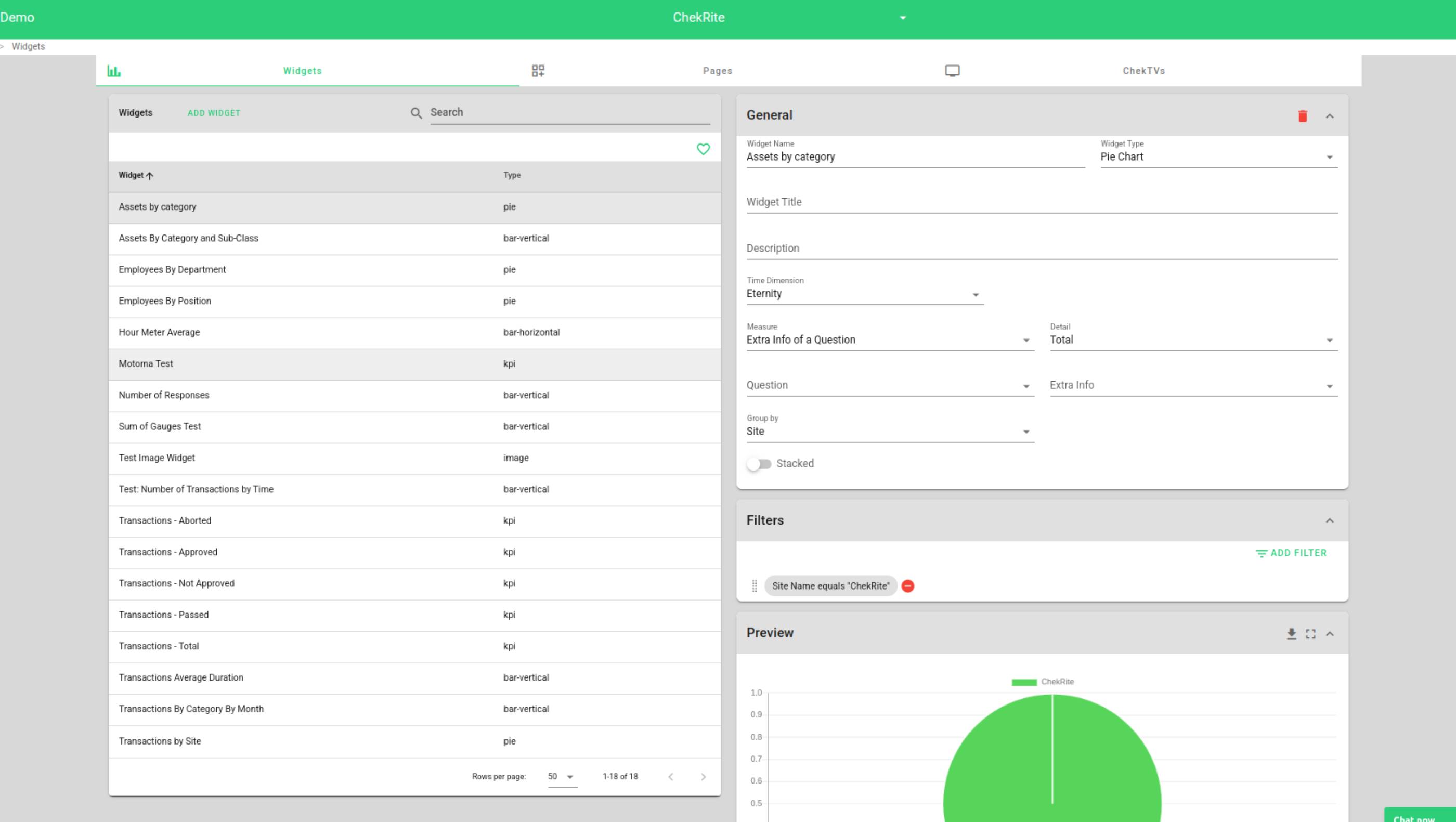Select Motorna Test row
Image resolution: width=1456 pixels, height=822 pixels.
click(x=414, y=364)
